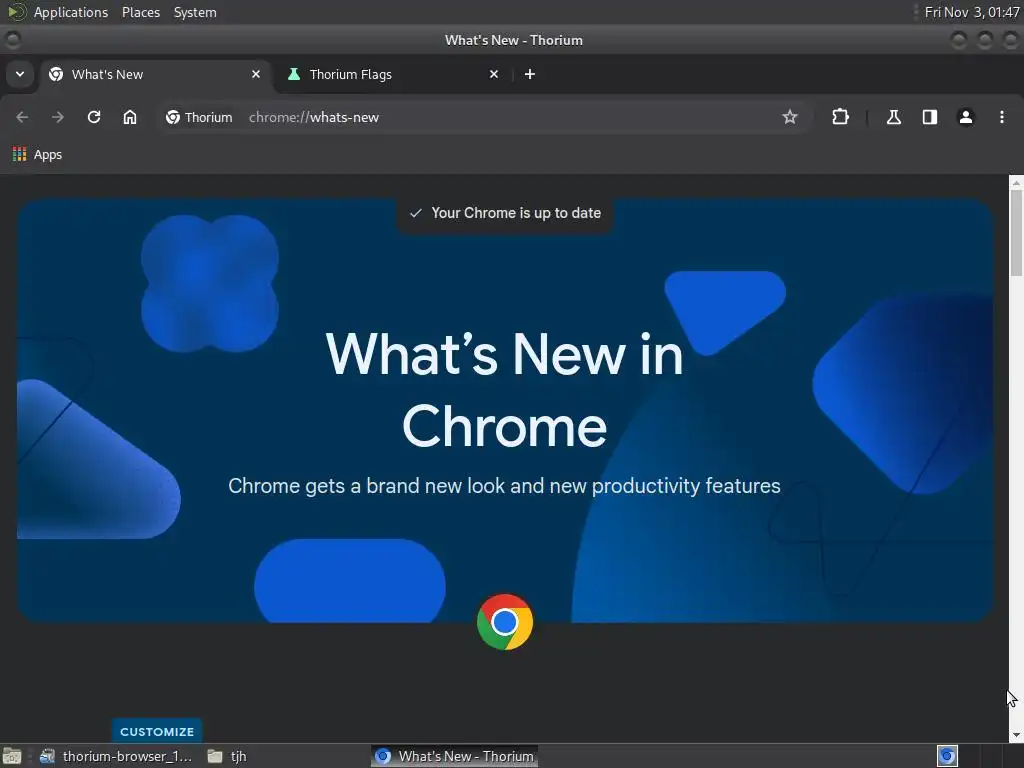Click the 'Your Chrome is up to date' banner
This screenshot has height=768, width=1024.
coord(505,213)
